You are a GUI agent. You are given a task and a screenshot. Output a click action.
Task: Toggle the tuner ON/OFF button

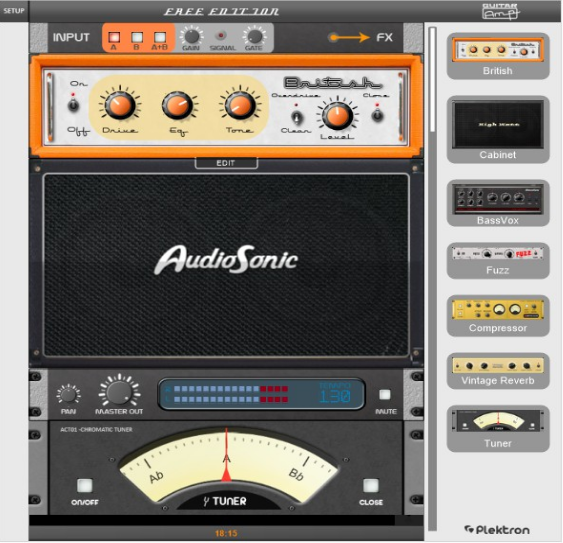pos(85,486)
